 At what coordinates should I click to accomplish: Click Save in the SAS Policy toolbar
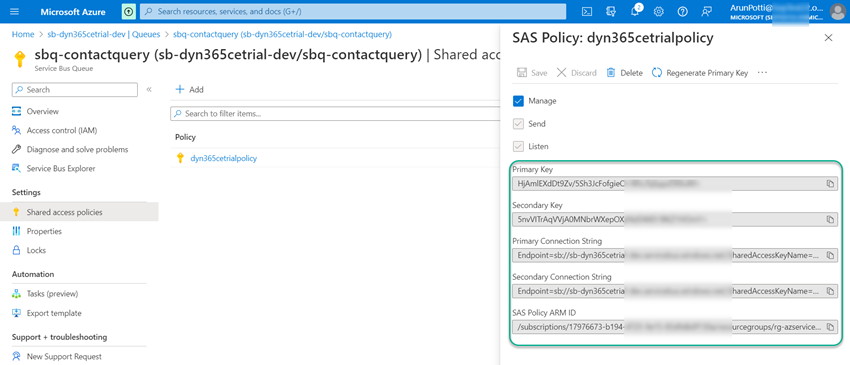(532, 73)
